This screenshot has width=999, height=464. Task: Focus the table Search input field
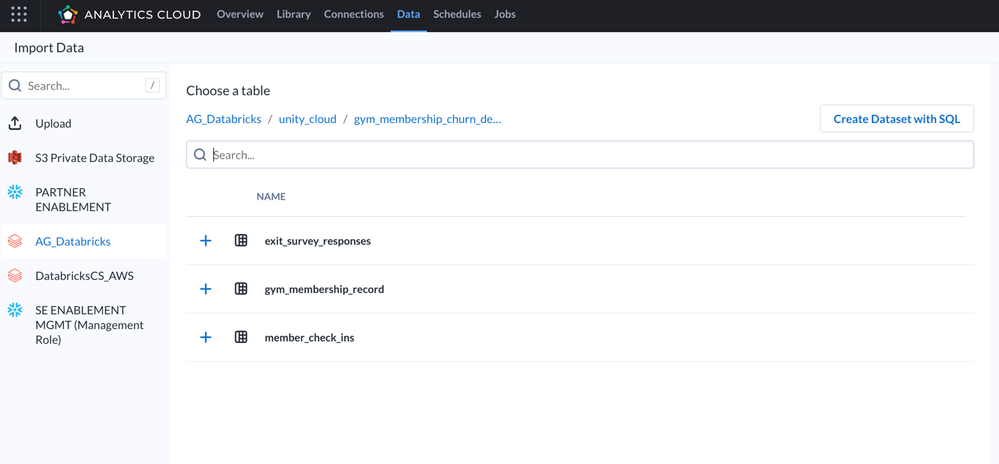(x=580, y=155)
